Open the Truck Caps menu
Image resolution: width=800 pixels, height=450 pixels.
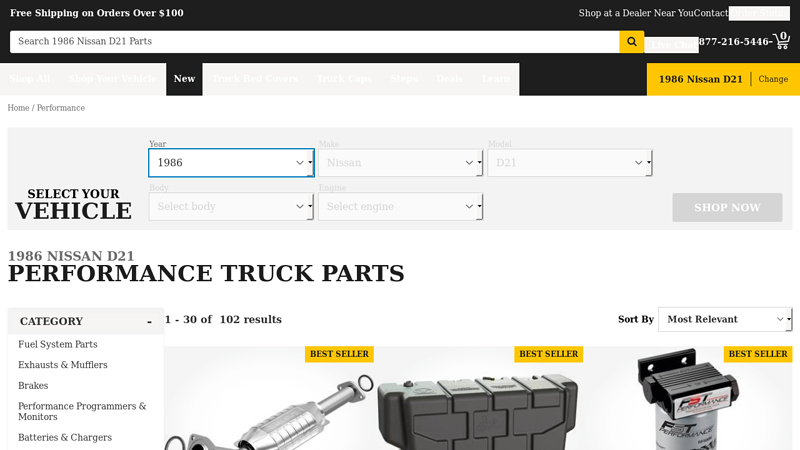344,79
